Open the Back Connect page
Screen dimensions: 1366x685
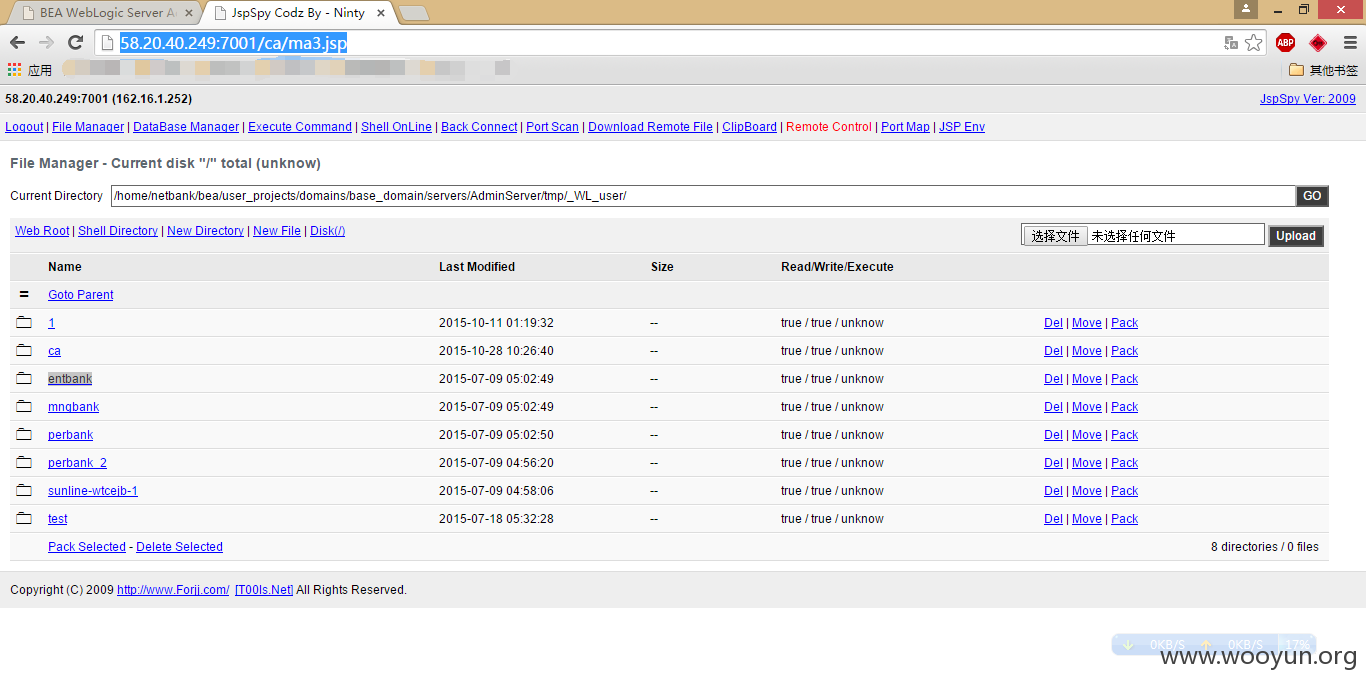[x=479, y=127]
